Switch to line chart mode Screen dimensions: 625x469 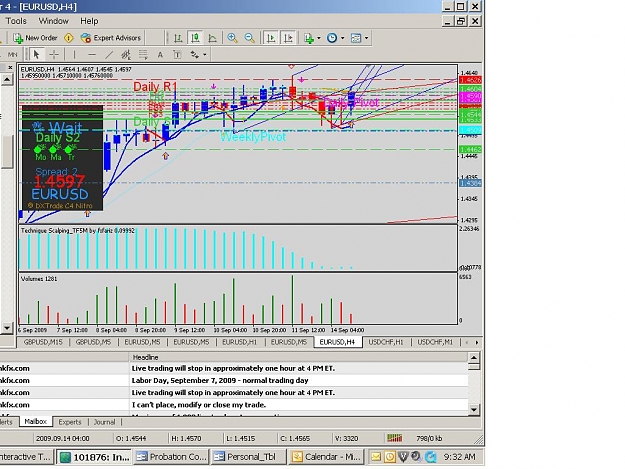tap(212, 38)
